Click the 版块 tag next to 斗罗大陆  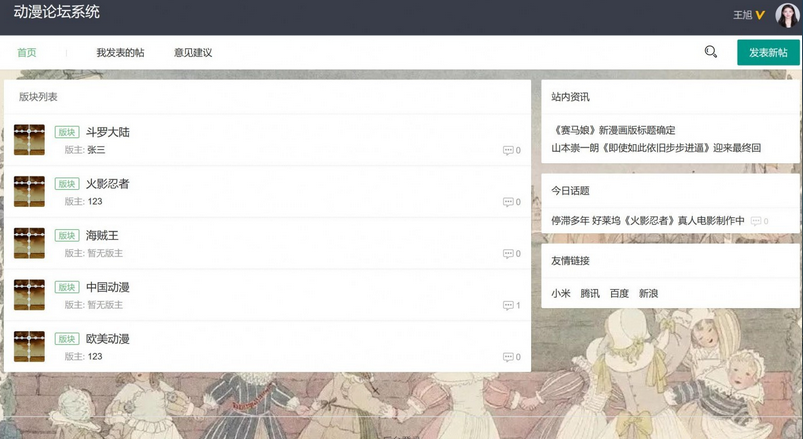(x=67, y=132)
